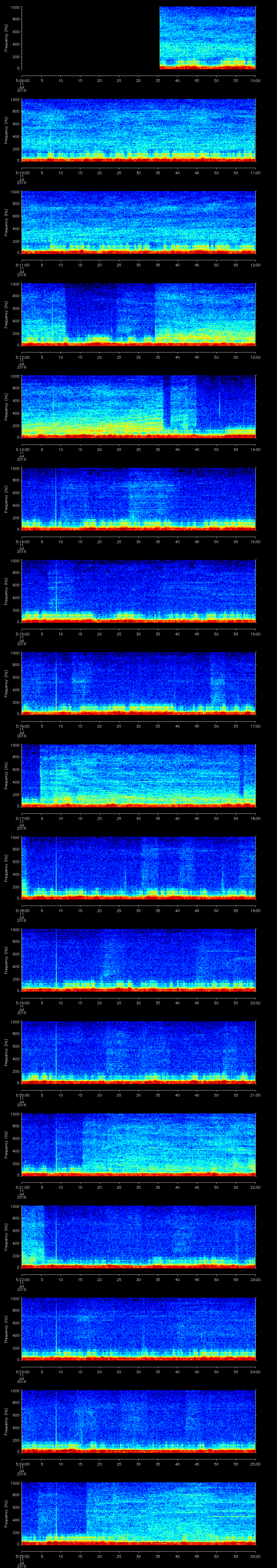This screenshot has width=277, height=1568.
Task: Select the 26:00 end time label
Action: [255, 1556]
